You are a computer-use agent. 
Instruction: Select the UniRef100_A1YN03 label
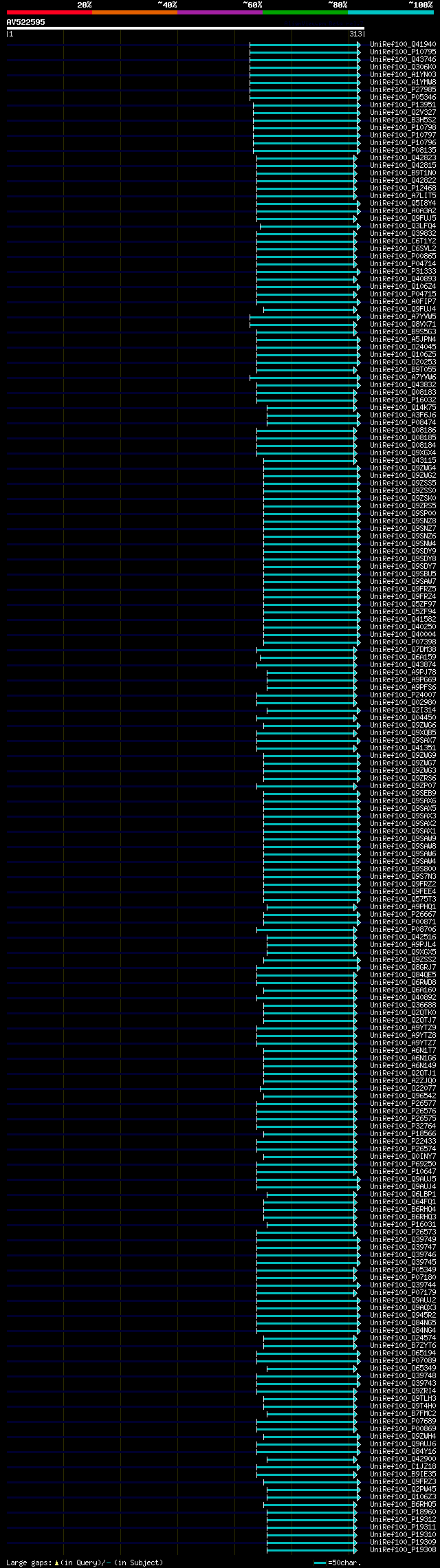403,74
